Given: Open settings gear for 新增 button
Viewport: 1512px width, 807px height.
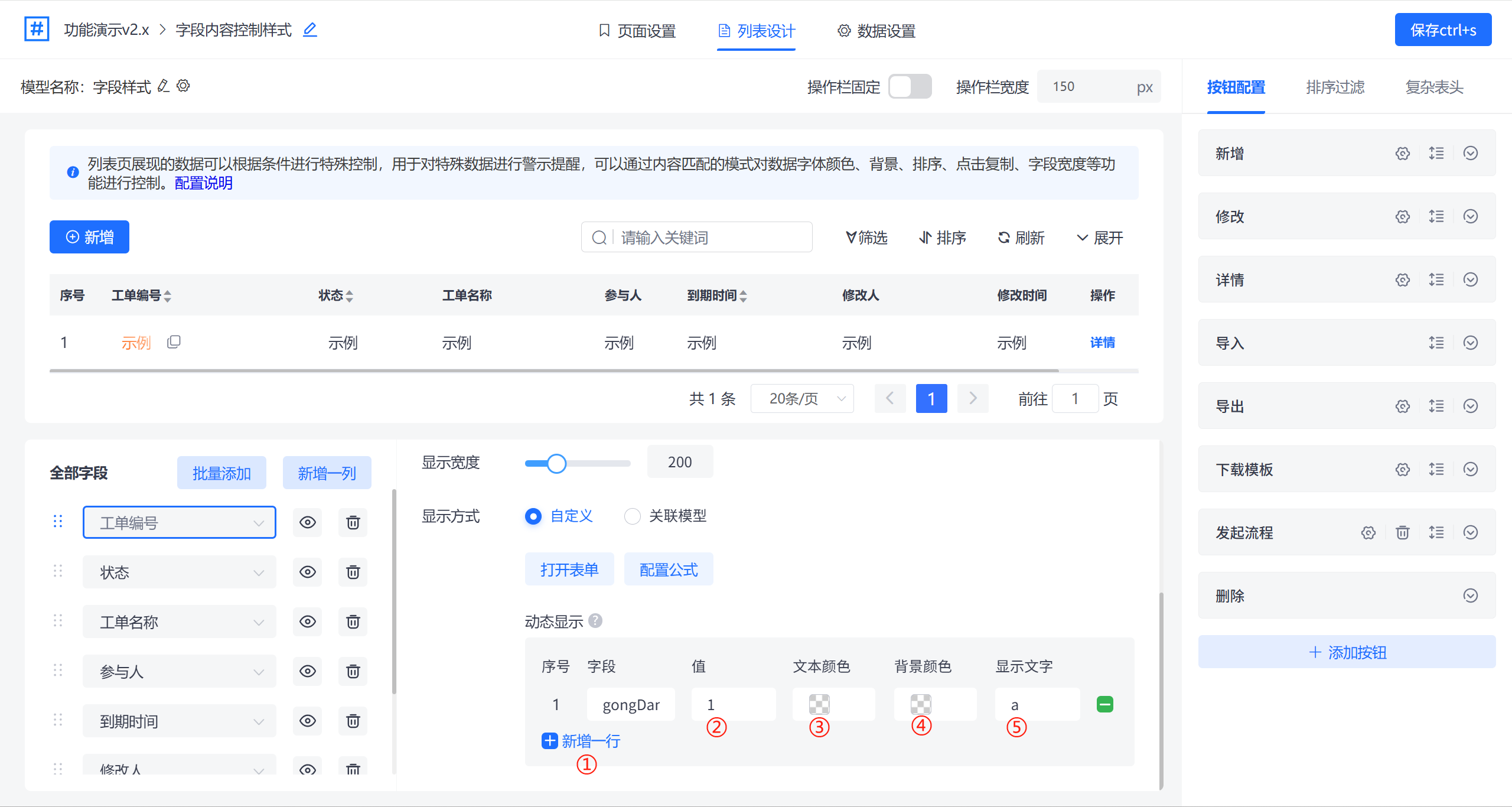Looking at the screenshot, I should pyautogui.click(x=1403, y=154).
